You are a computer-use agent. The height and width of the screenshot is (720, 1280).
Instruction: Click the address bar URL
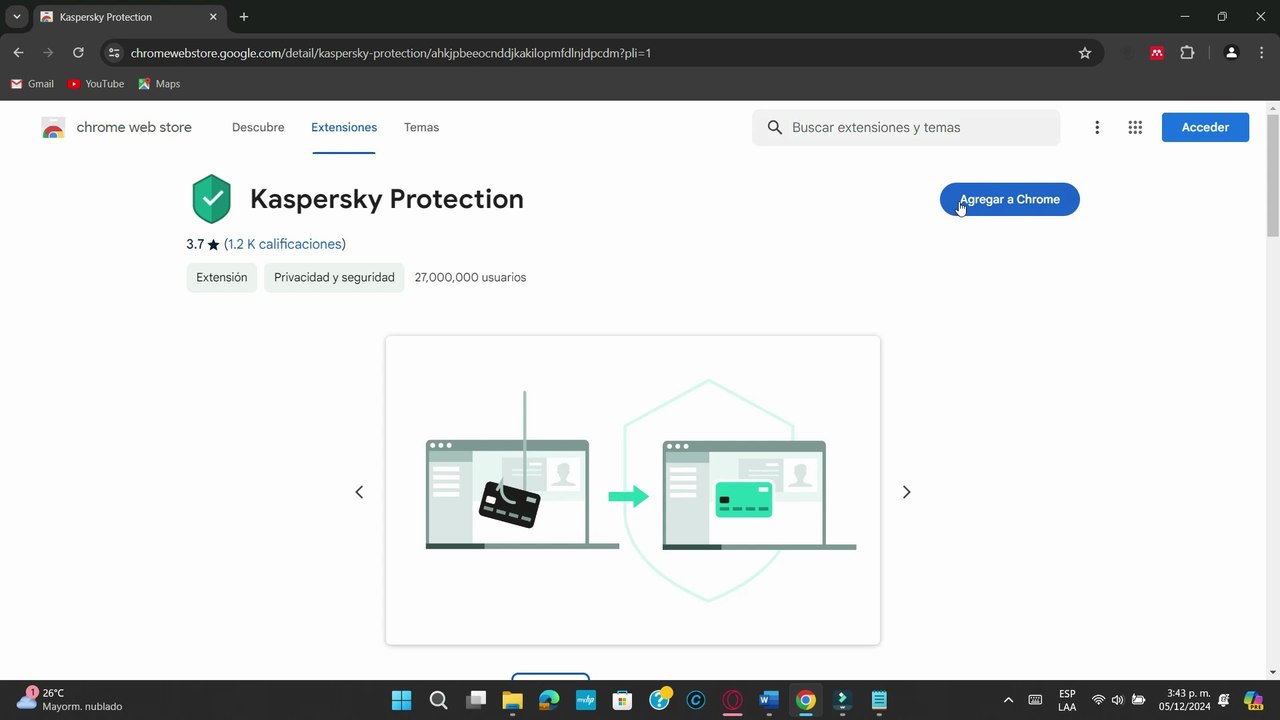(x=391, y=53)
